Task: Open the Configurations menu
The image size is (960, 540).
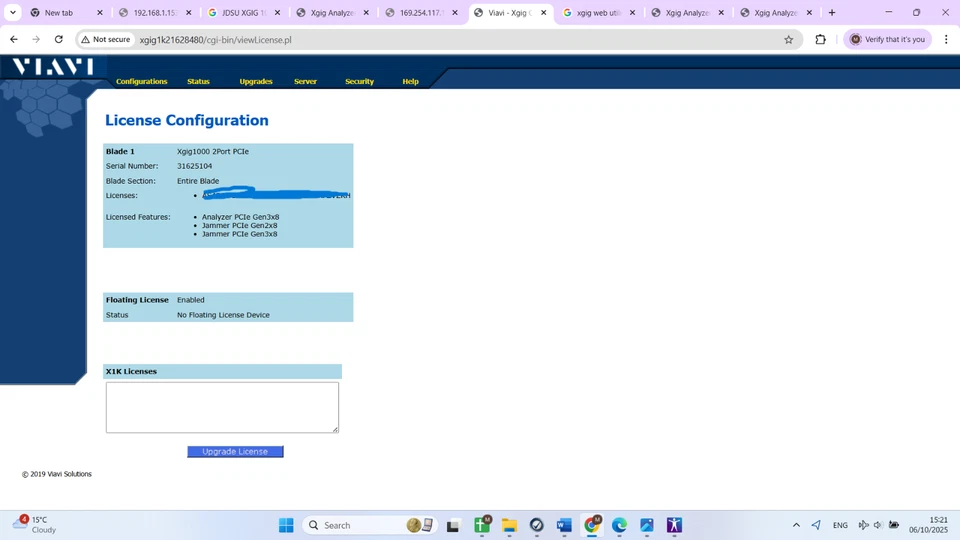Action: click(141, 81)
